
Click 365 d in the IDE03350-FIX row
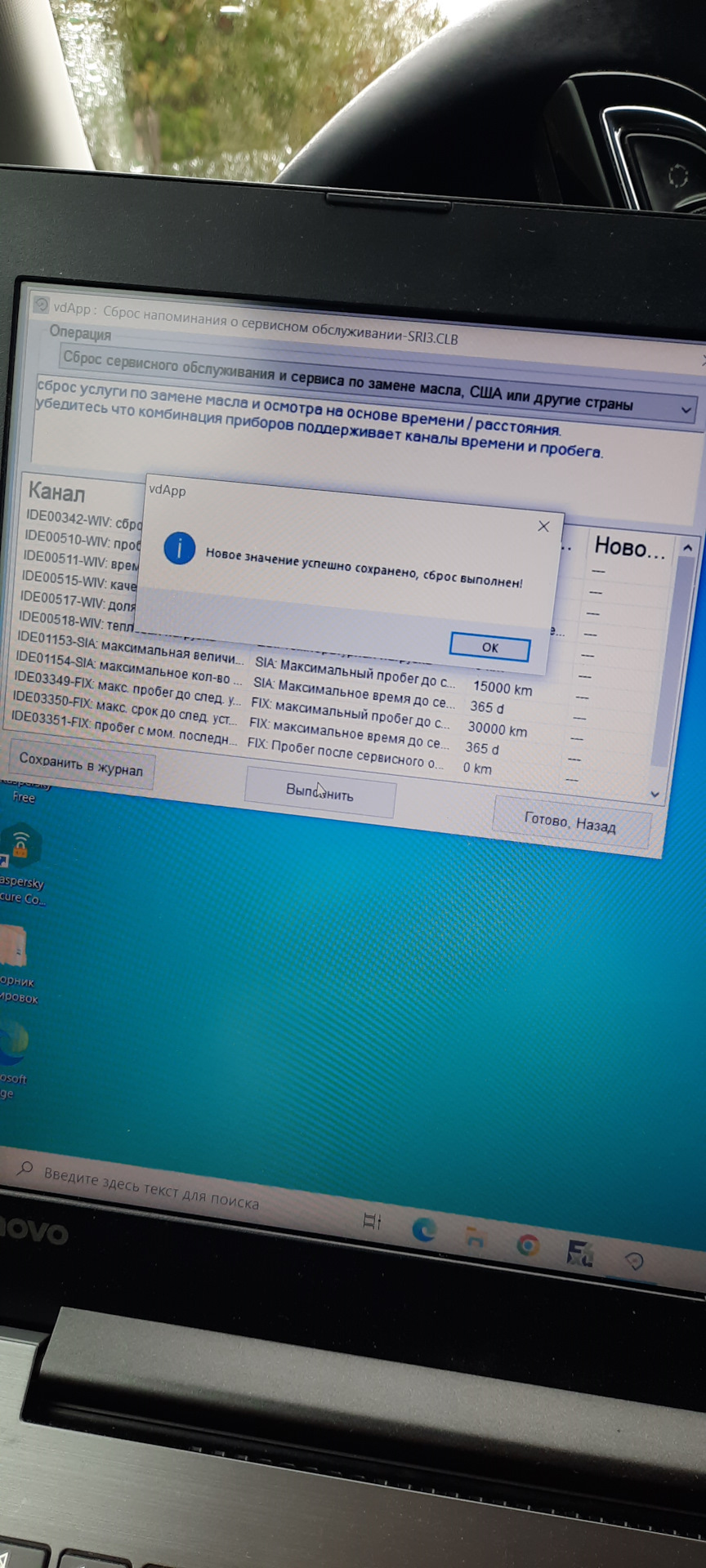[x=482, y=747]
